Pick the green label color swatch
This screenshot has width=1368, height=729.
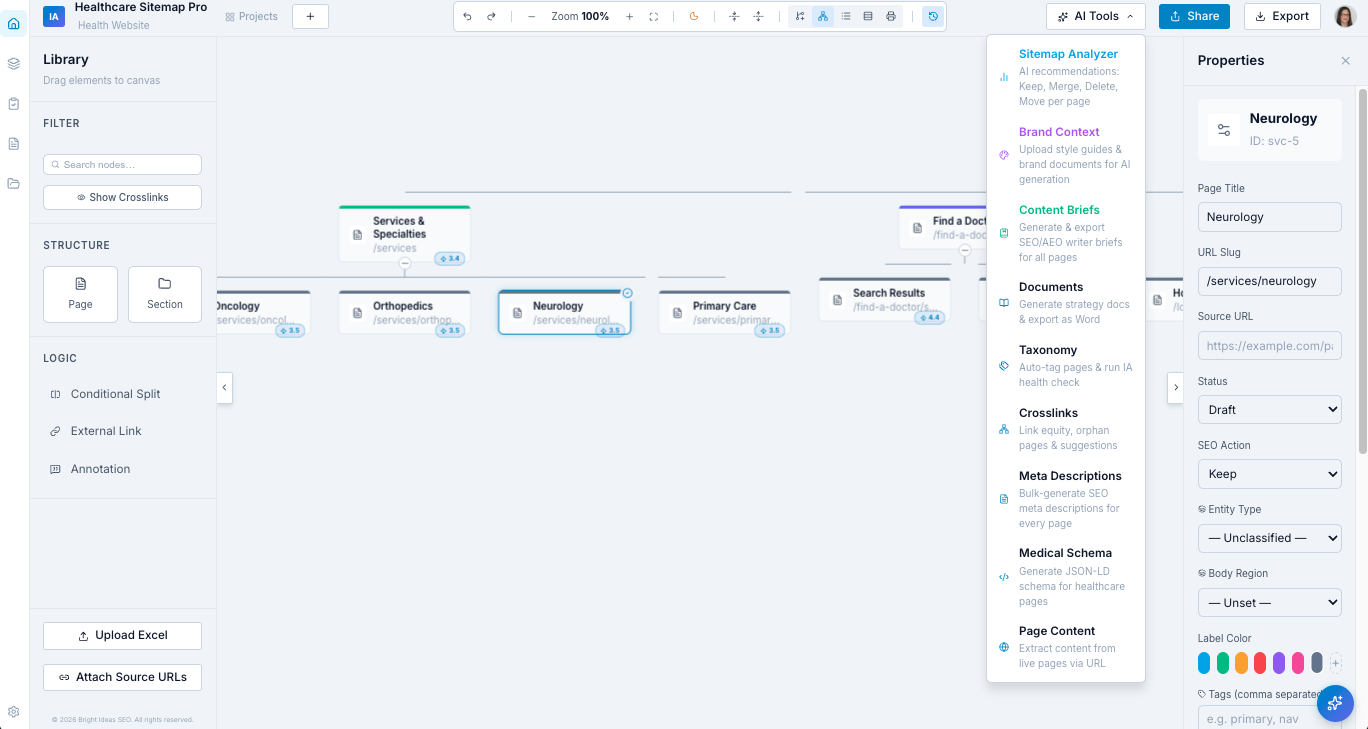(x=1223, y=662)
